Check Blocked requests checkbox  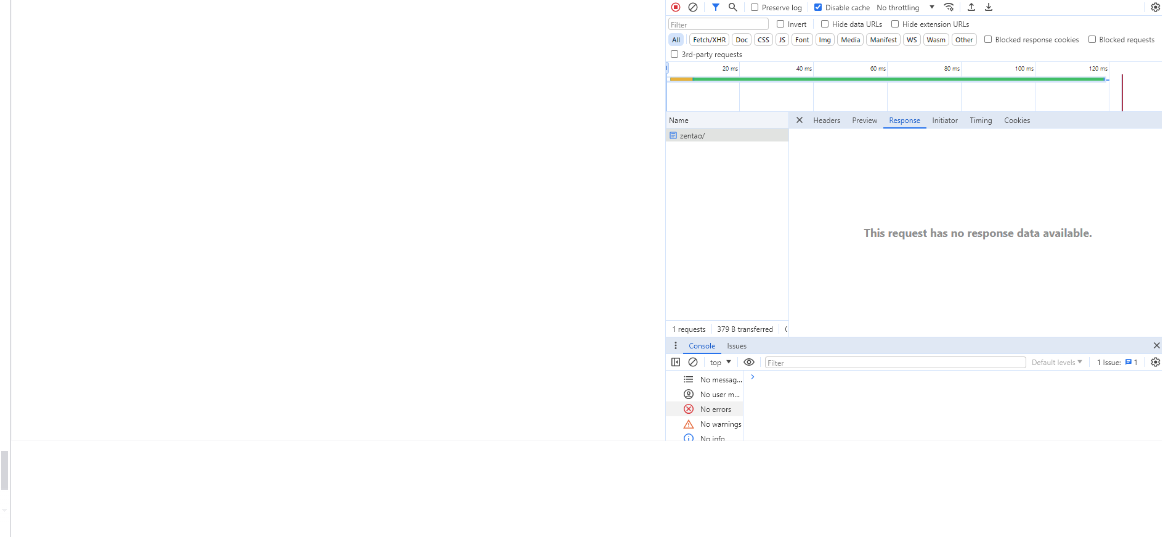pos(1092,39)
